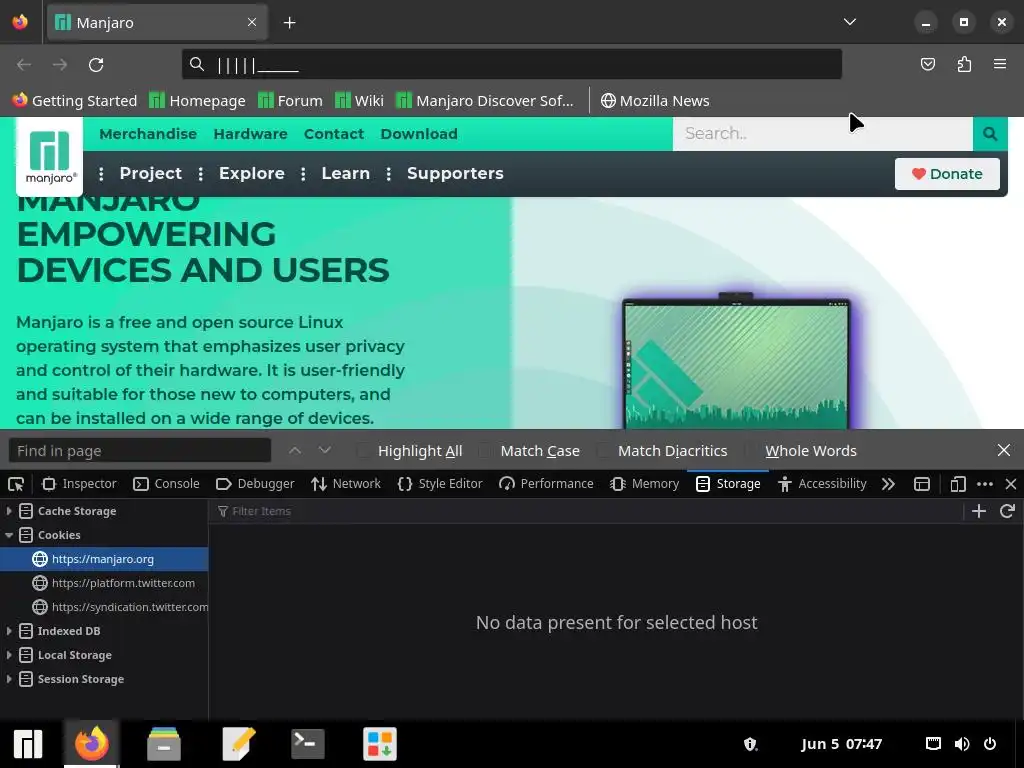Switch to the Debugger tab

click(x=255, y=484)
